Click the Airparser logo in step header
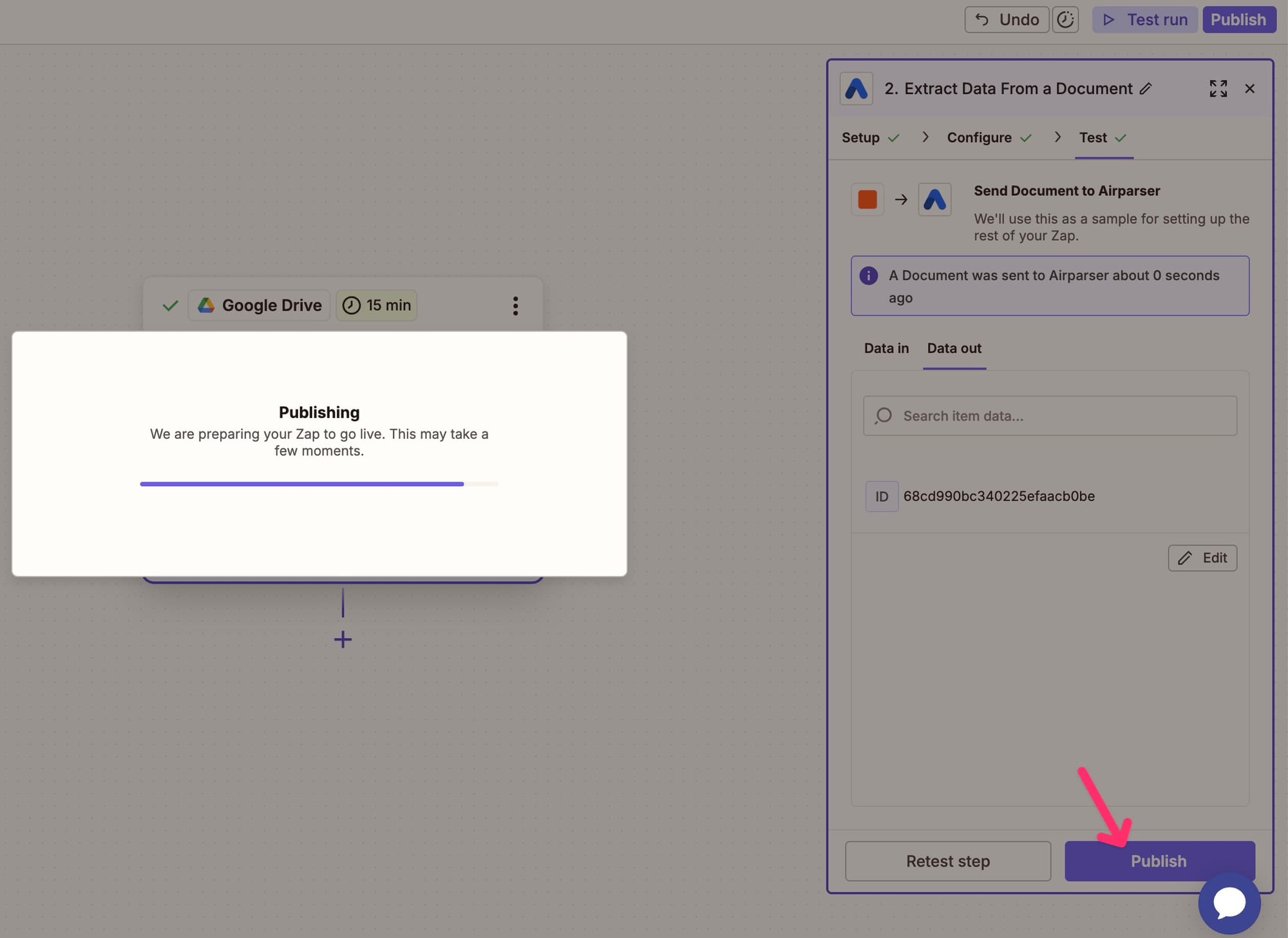This screenshot has height=938, width=1288. coord(856,89)
